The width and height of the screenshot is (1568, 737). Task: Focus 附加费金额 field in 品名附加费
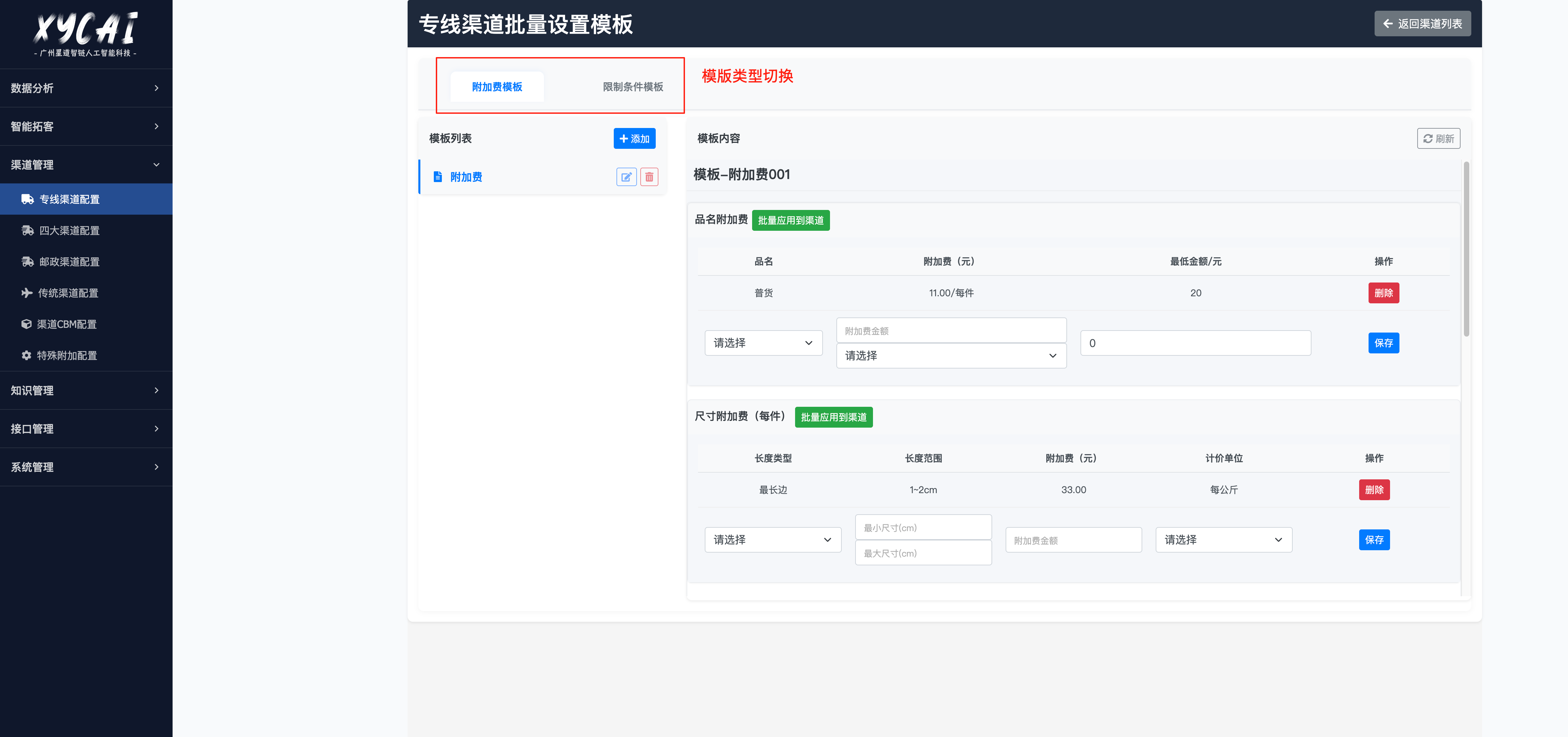click(951, 331)
